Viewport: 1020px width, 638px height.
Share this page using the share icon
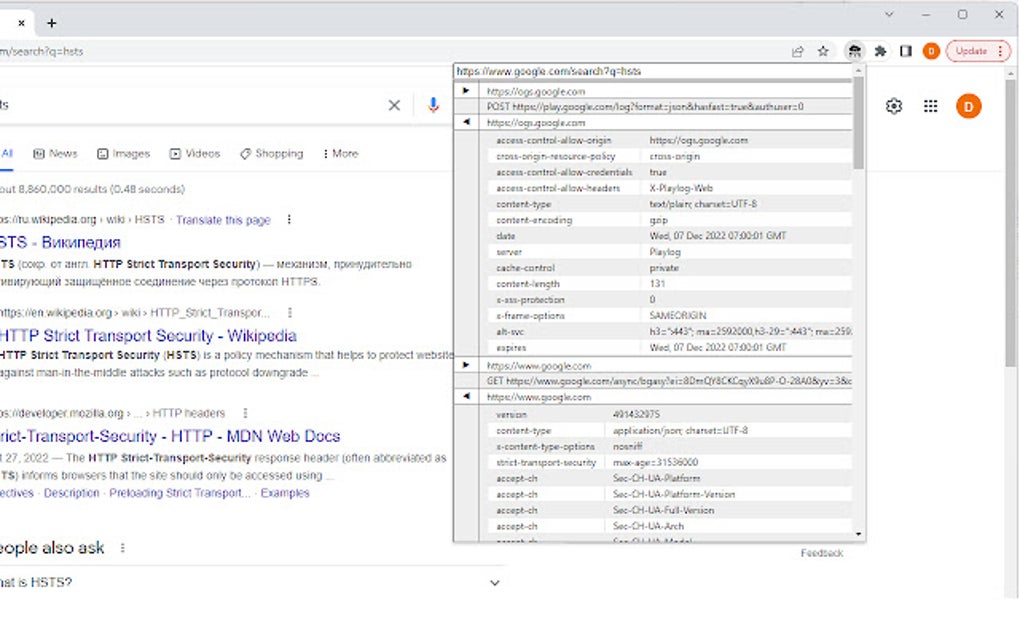[798, 51]
